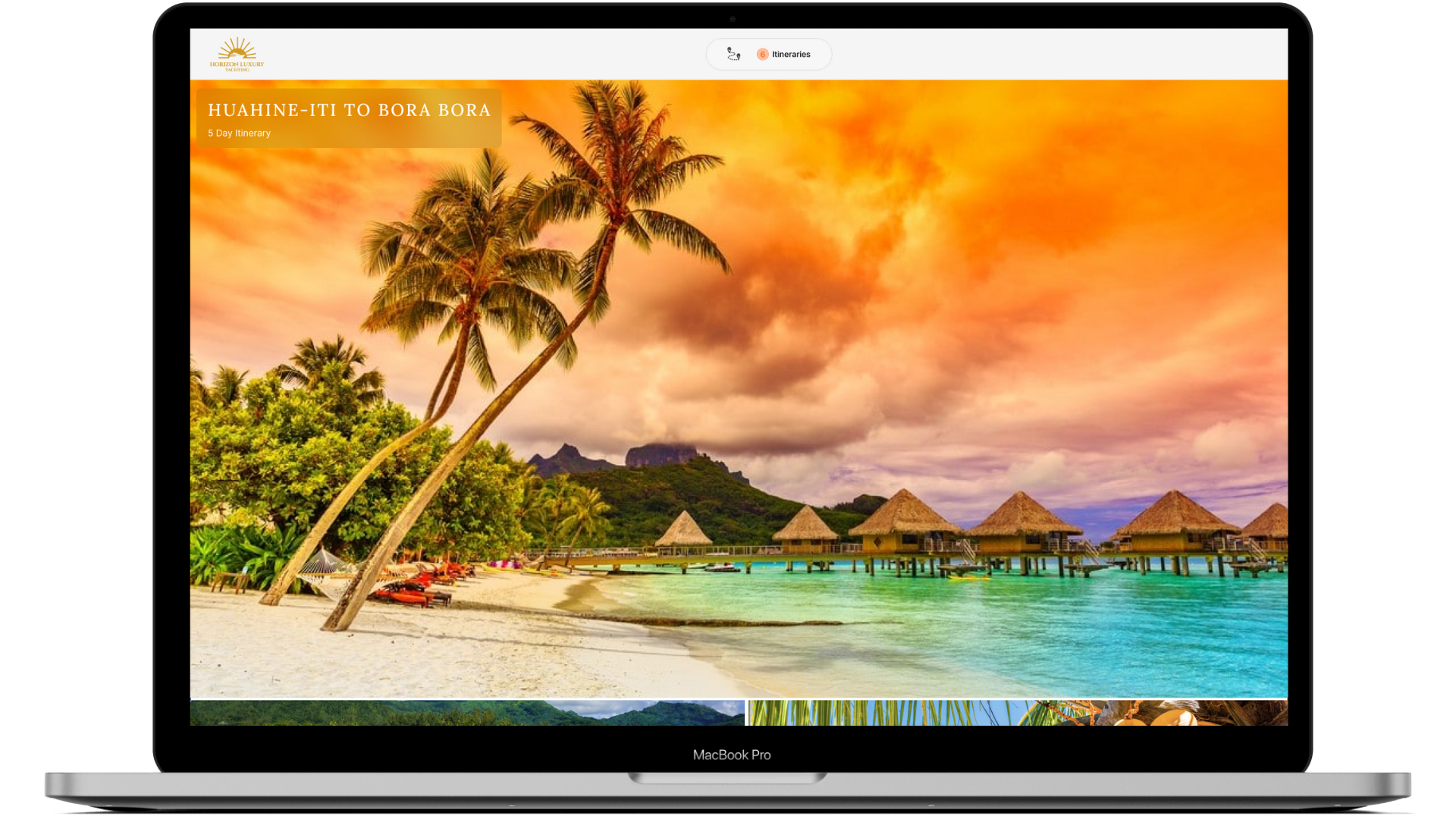
Task: Click the orange 6 count badge
Action: pyautogui.click(x=762, y=55)
